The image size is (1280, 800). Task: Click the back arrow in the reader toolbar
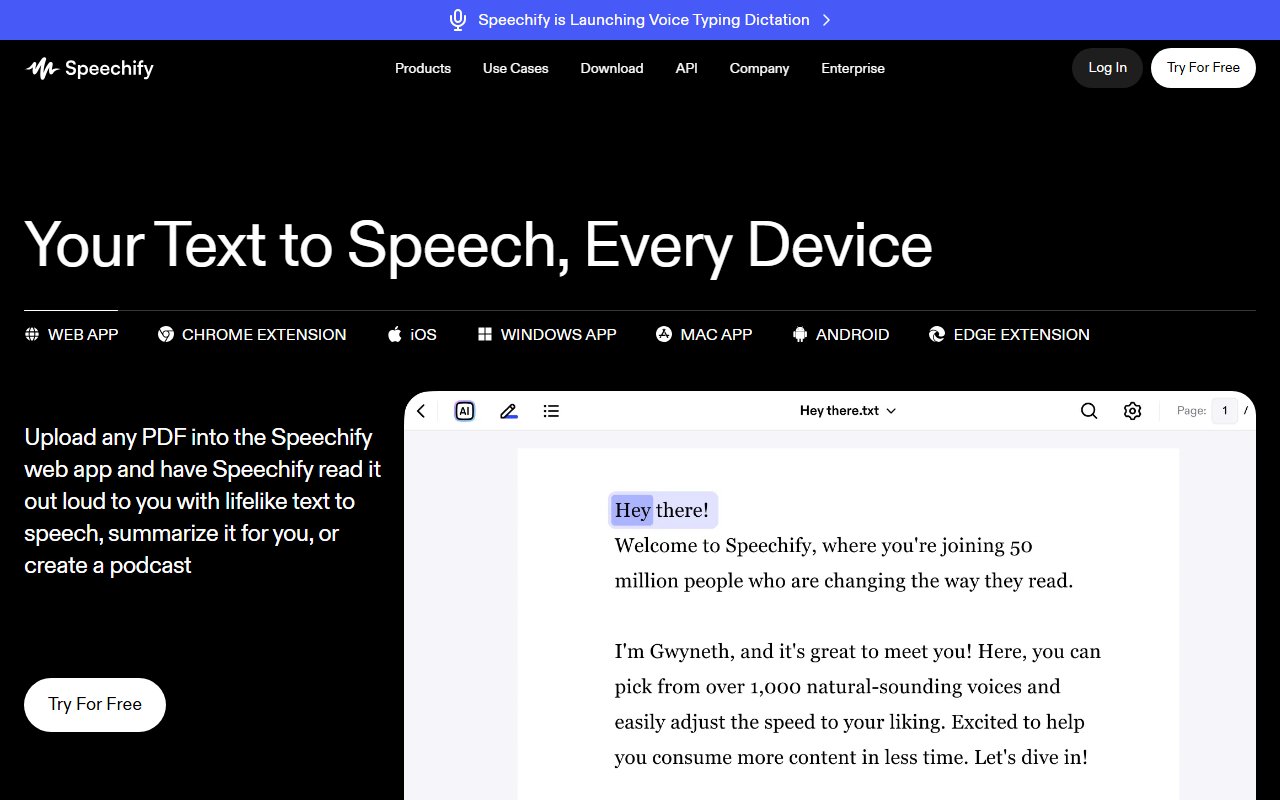click(x=421, y=411)
